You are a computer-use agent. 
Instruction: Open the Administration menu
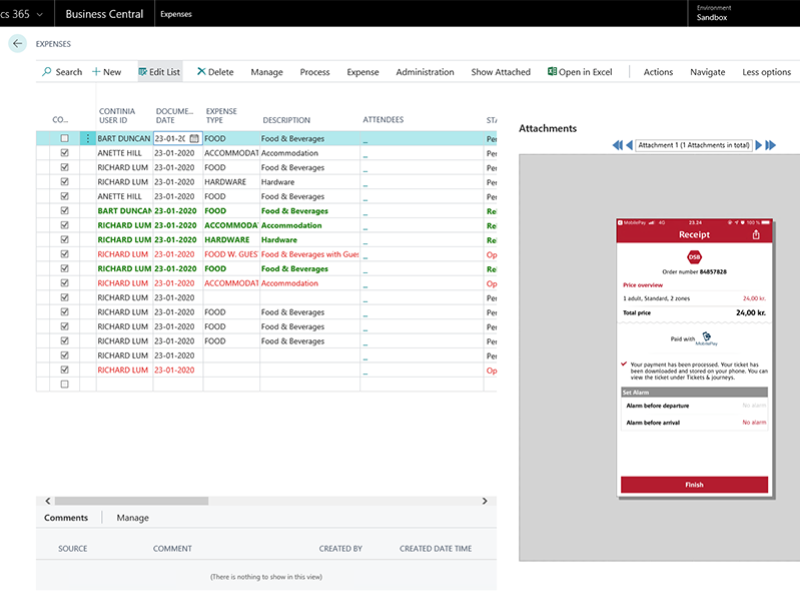425,72
